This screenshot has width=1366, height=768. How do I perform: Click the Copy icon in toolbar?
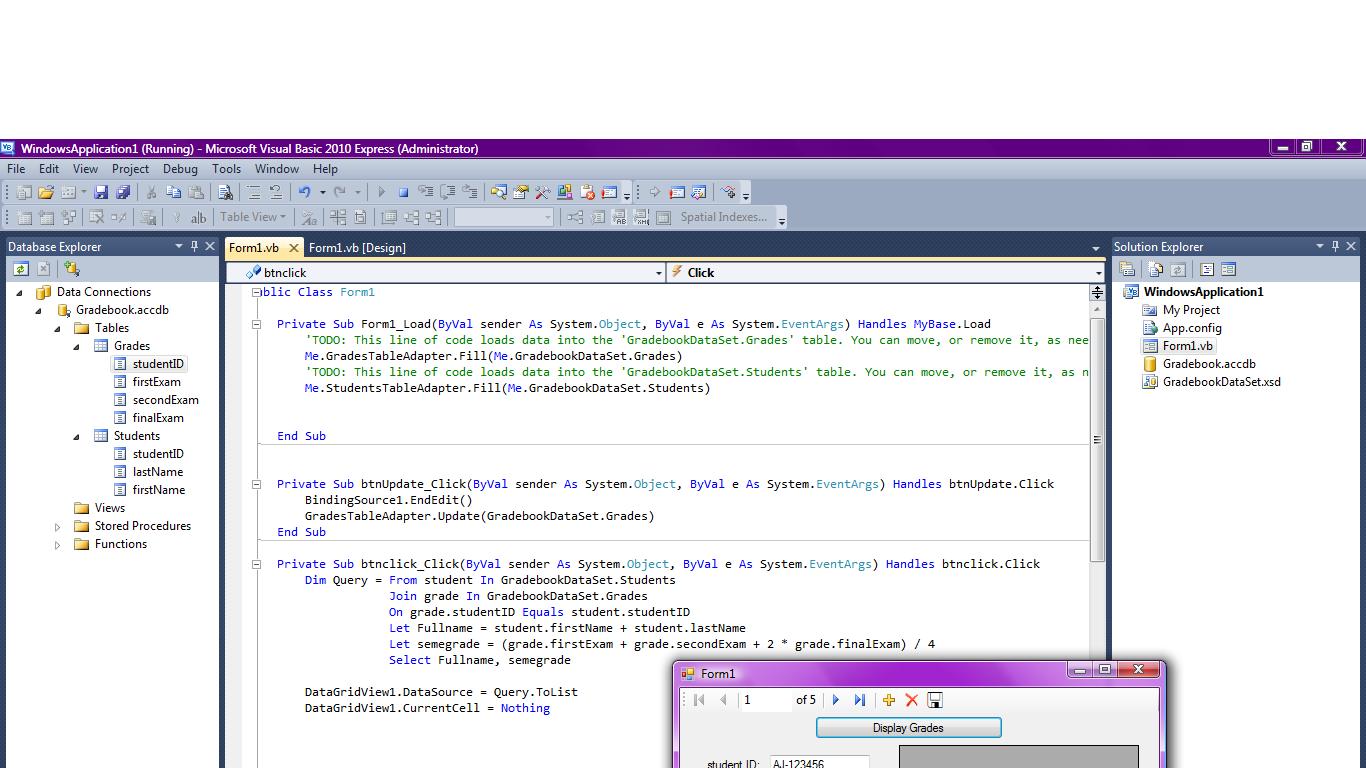coord(173,192)
